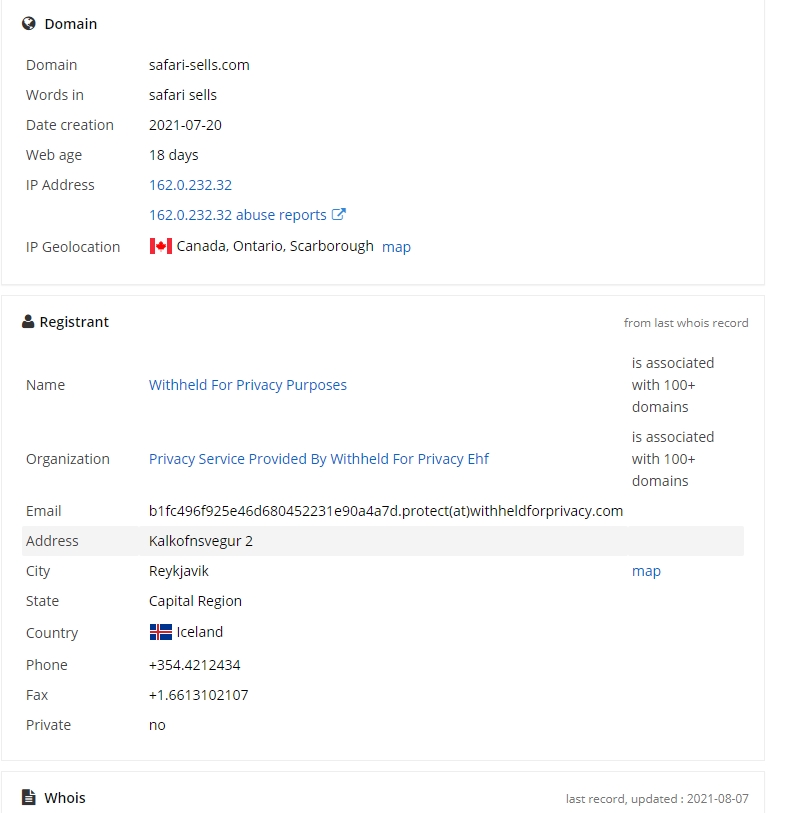Click the phone number +354.4212434

194,665
